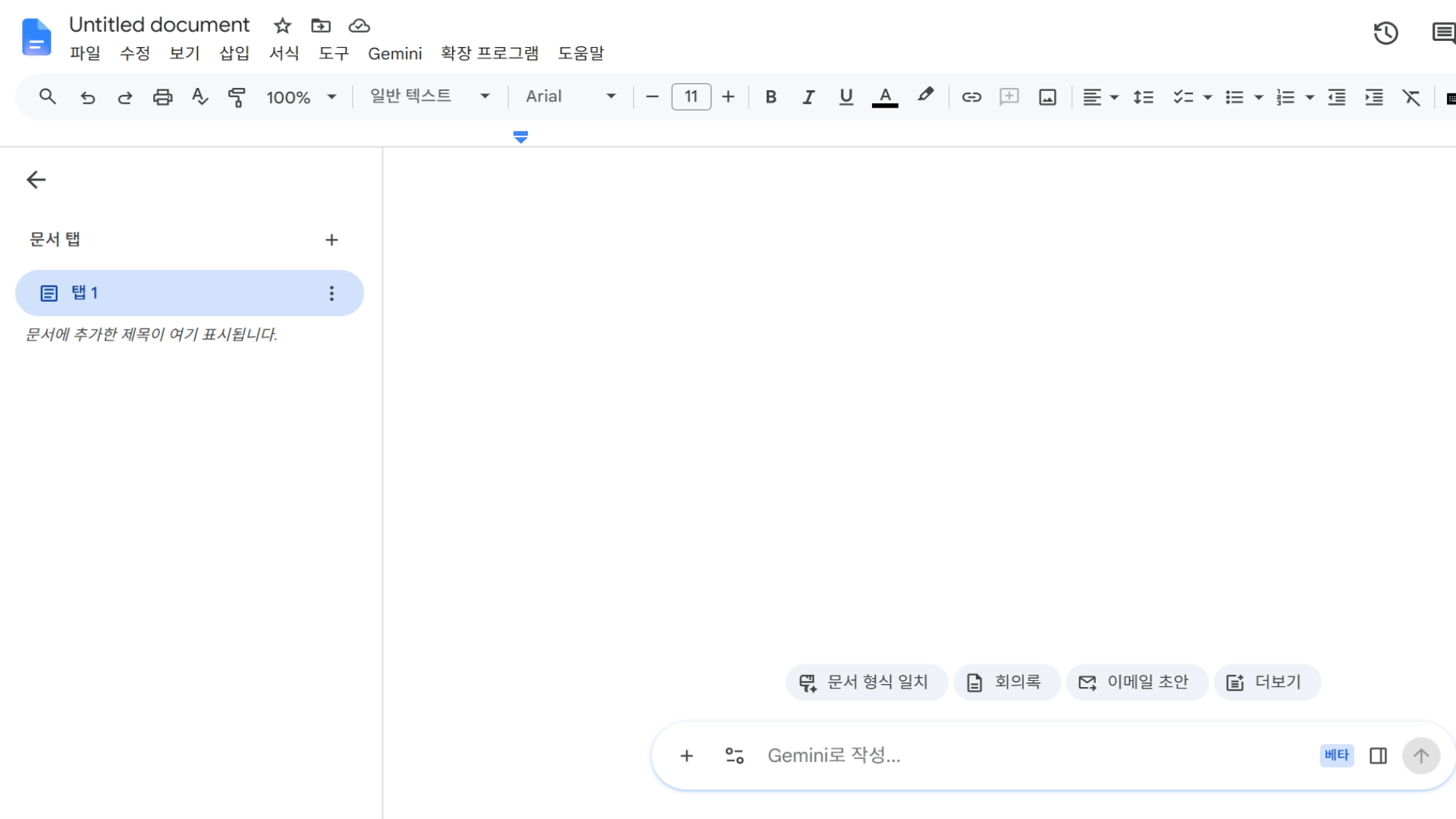Viewport: 1456px width, 819px height.
Task: Click the 회의록 chip
Action: pos(1006,682)
